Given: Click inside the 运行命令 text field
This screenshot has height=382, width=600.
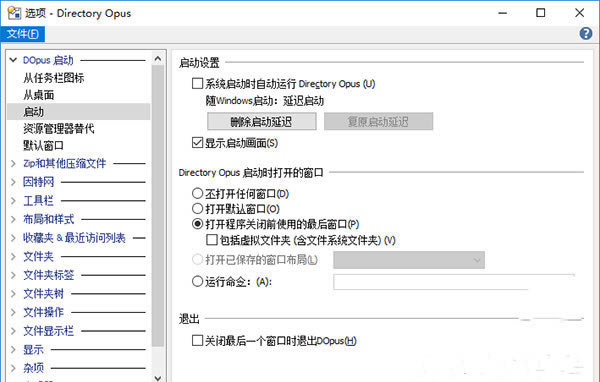Looking at the screenshot, I should pos(454,282).
